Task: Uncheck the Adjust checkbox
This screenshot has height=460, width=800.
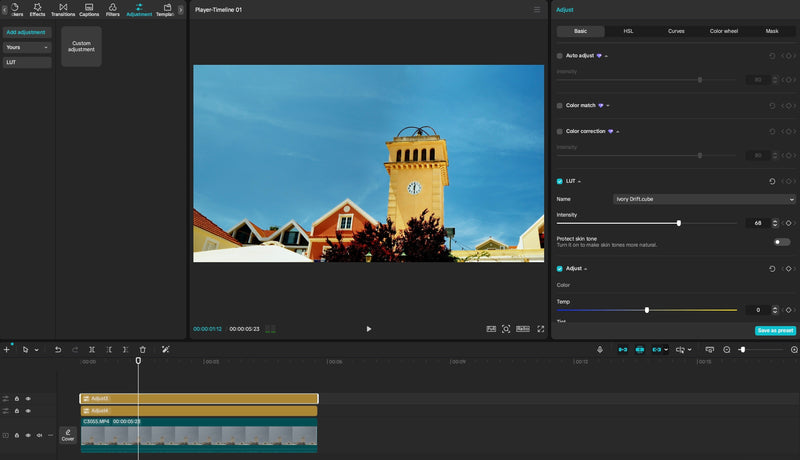Action: click(560, 269)
